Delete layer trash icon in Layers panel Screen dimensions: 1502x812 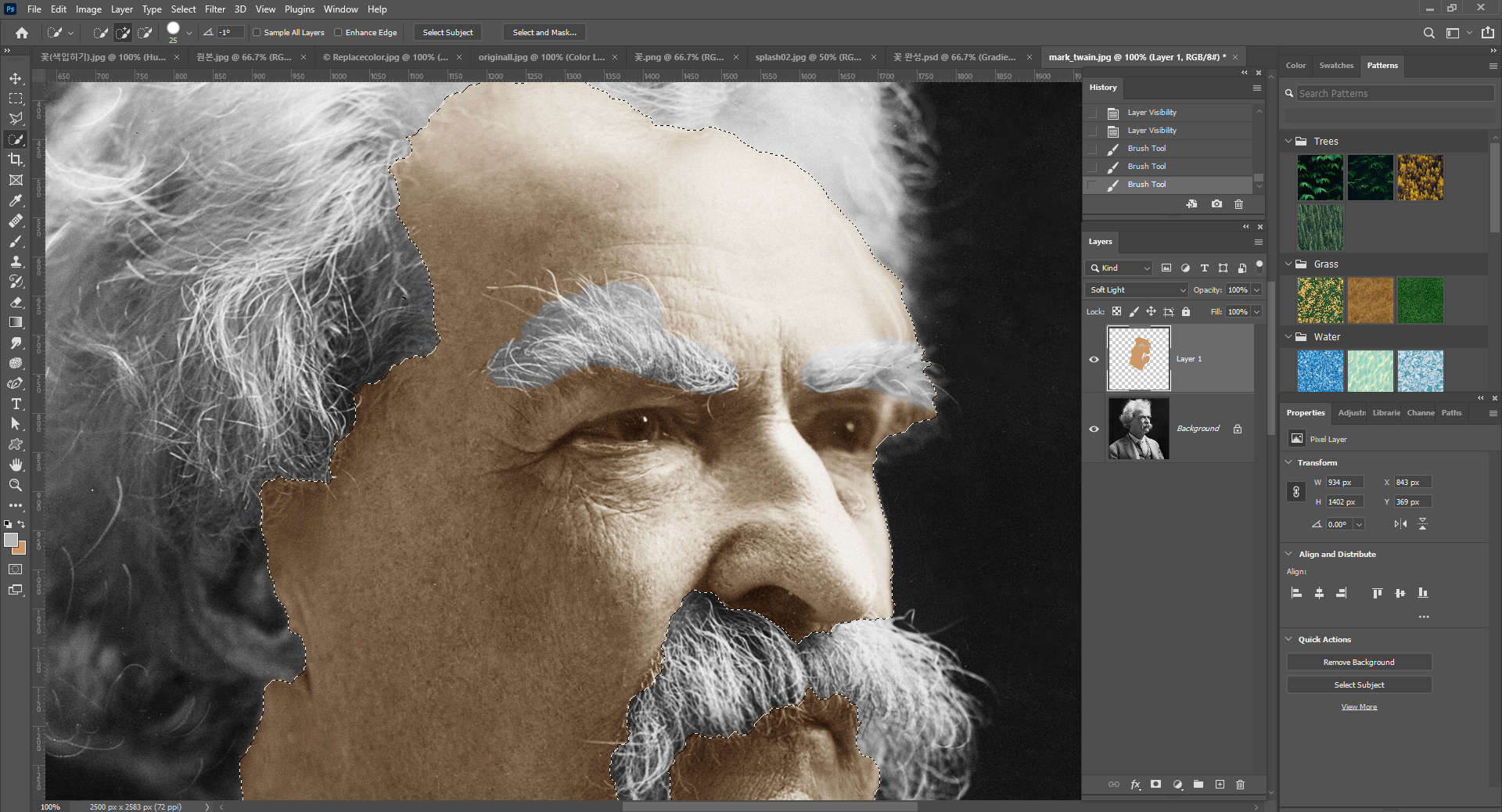click(x=1240, y=785)
